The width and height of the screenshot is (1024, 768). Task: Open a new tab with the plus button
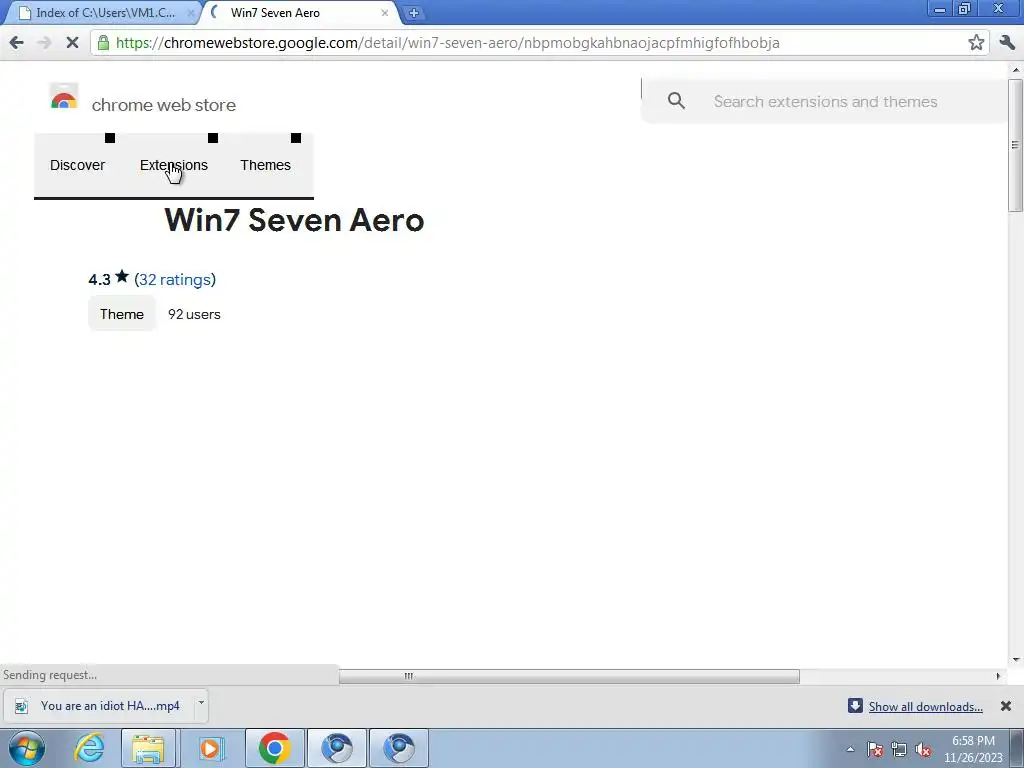coord(413,13)
